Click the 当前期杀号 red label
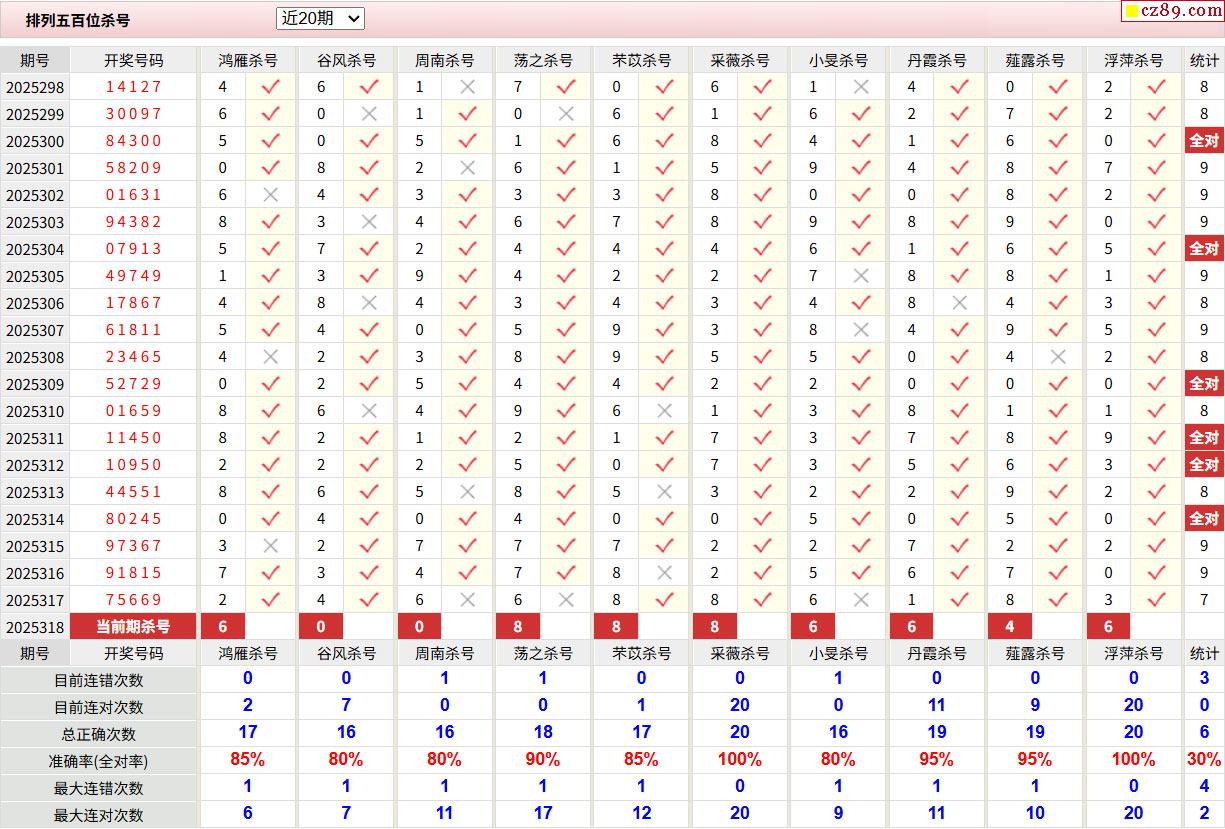This screenshot has width=1225, height=829. pos(133,627)
